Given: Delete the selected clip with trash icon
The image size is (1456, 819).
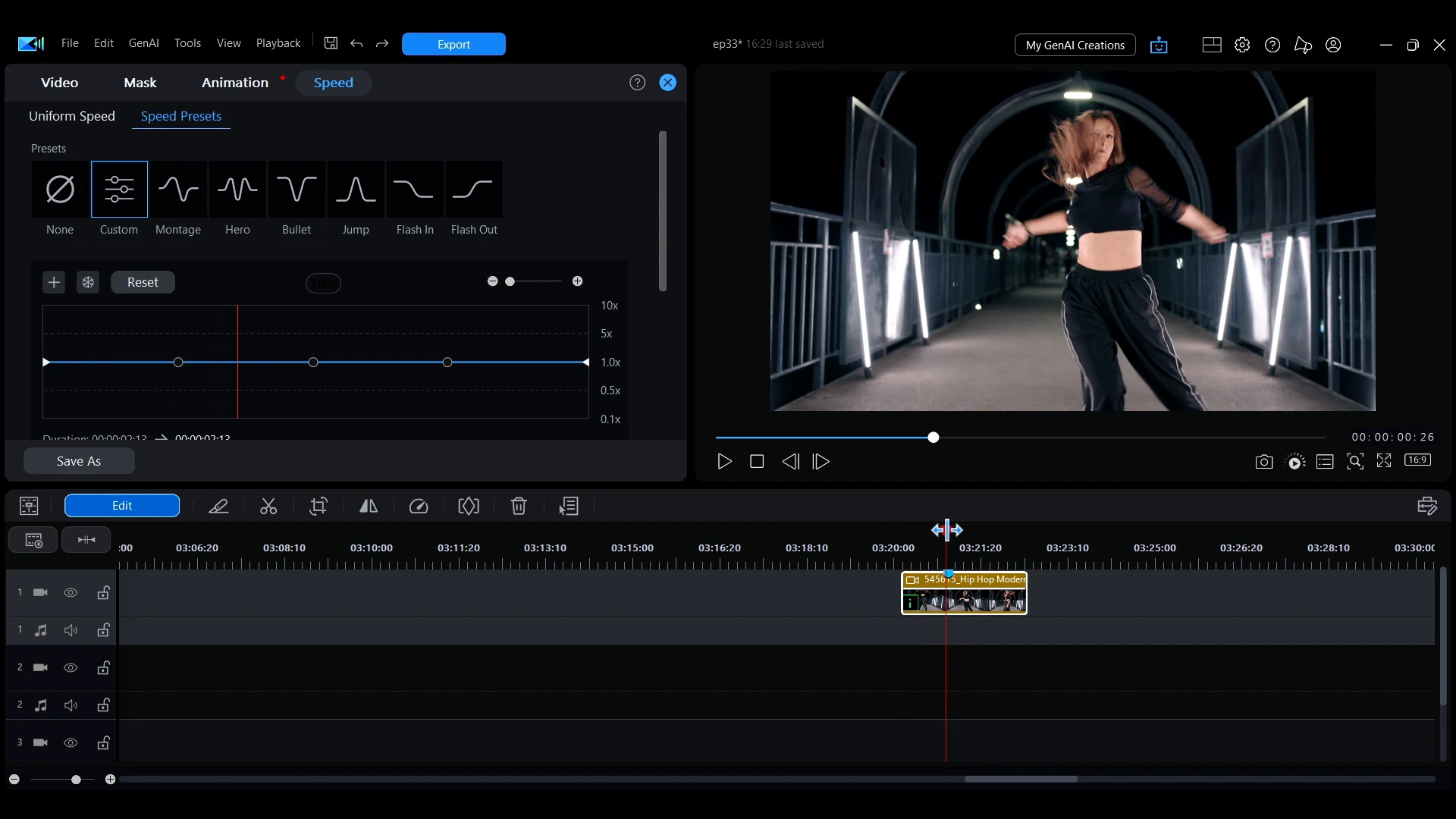Looking at the screenshot, I should pos(519,507).
